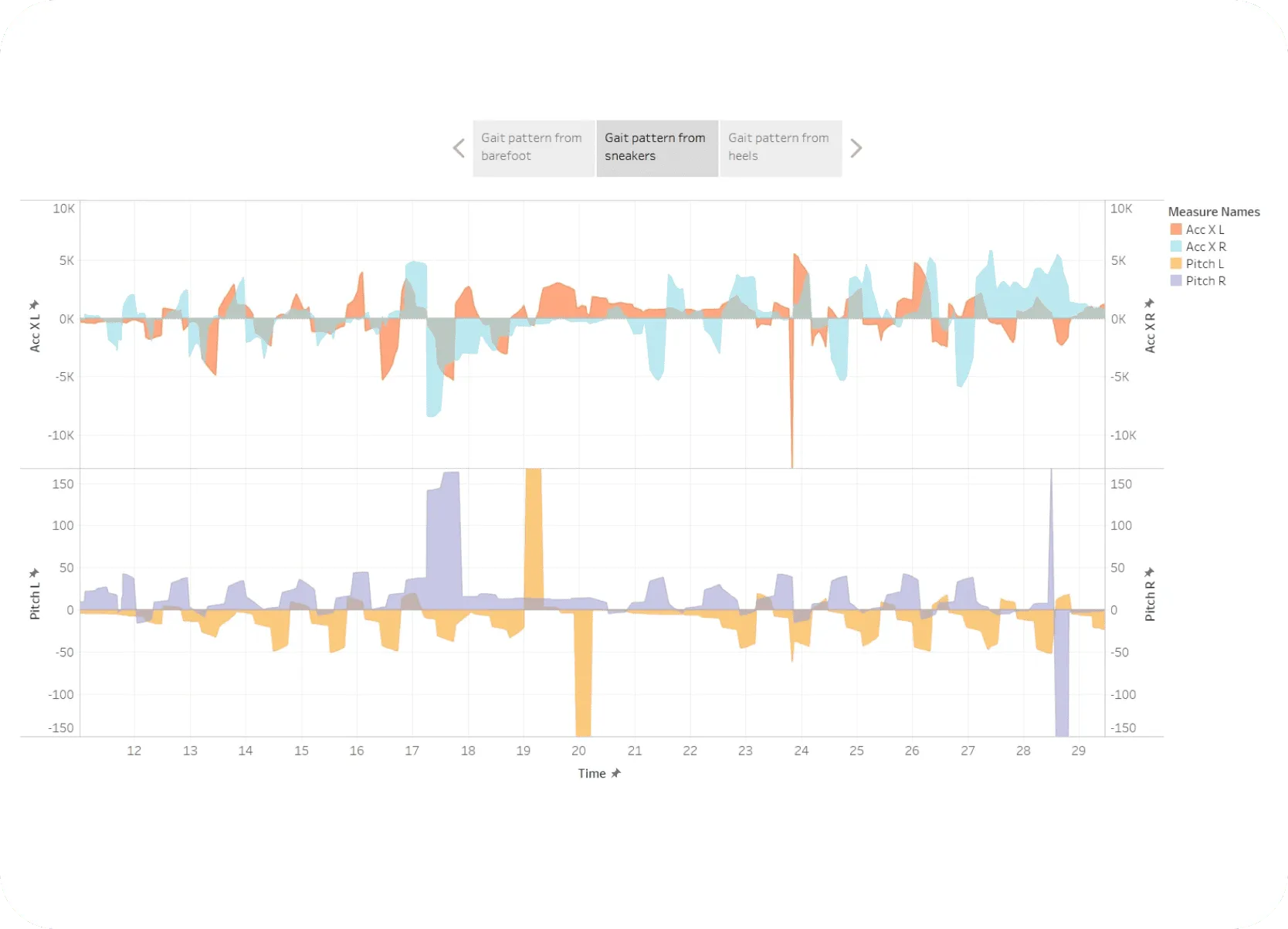The image size is (1288, 929).
Task: Click the pin icon beside Pitch R axis
Action: tap(1150, 572)
